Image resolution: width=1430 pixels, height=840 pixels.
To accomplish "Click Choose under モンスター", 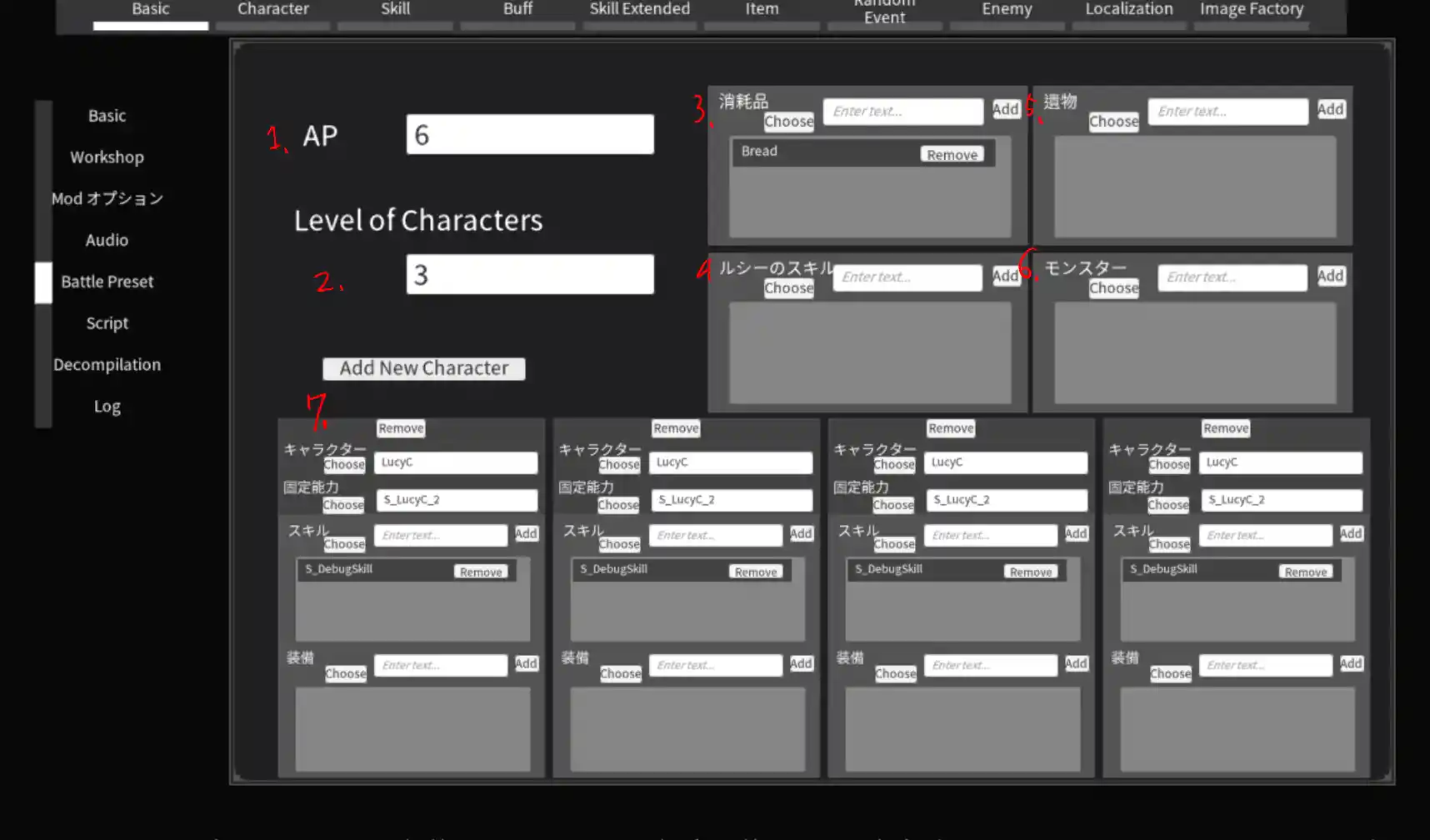I will tap(1113, 288).
